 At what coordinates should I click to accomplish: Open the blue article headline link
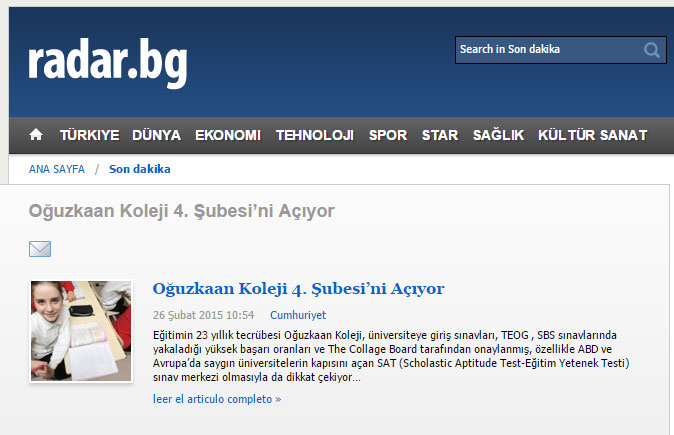[x=298, y=289]
